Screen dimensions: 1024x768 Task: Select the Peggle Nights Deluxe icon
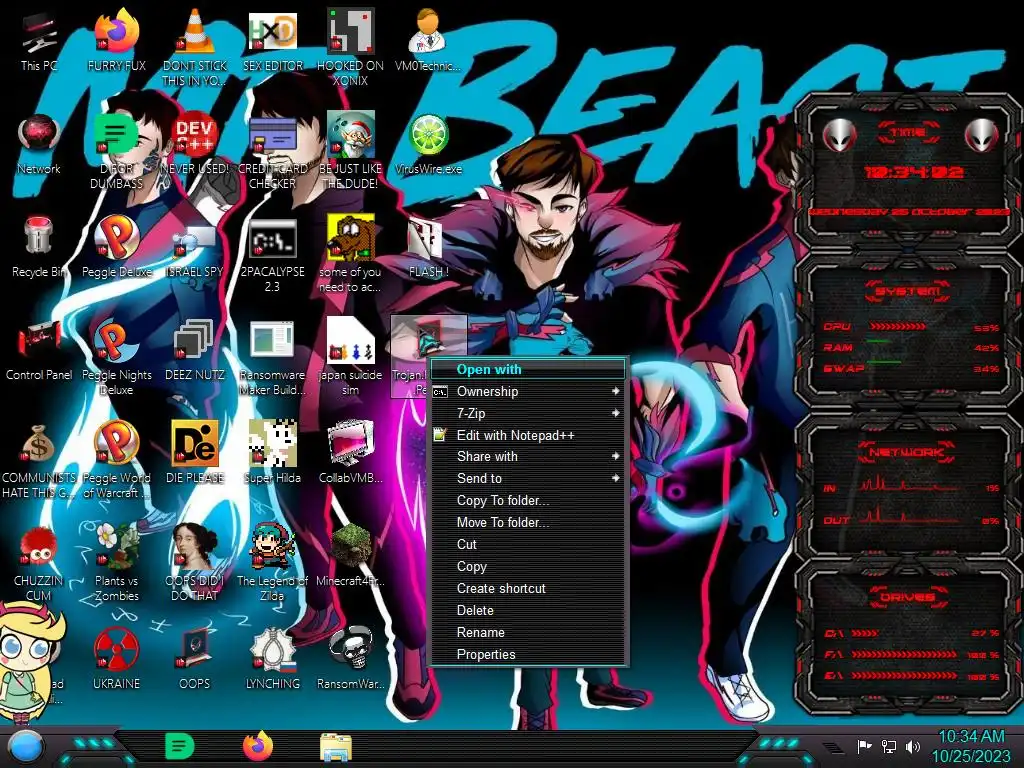point(116,358)
